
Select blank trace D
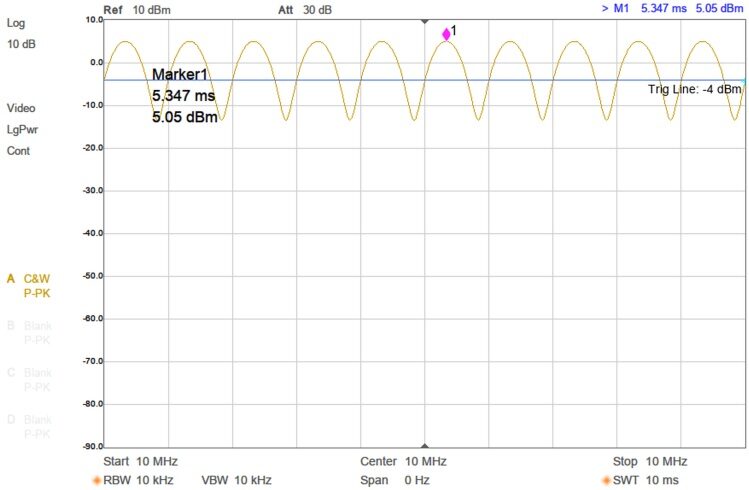(30, 426)
